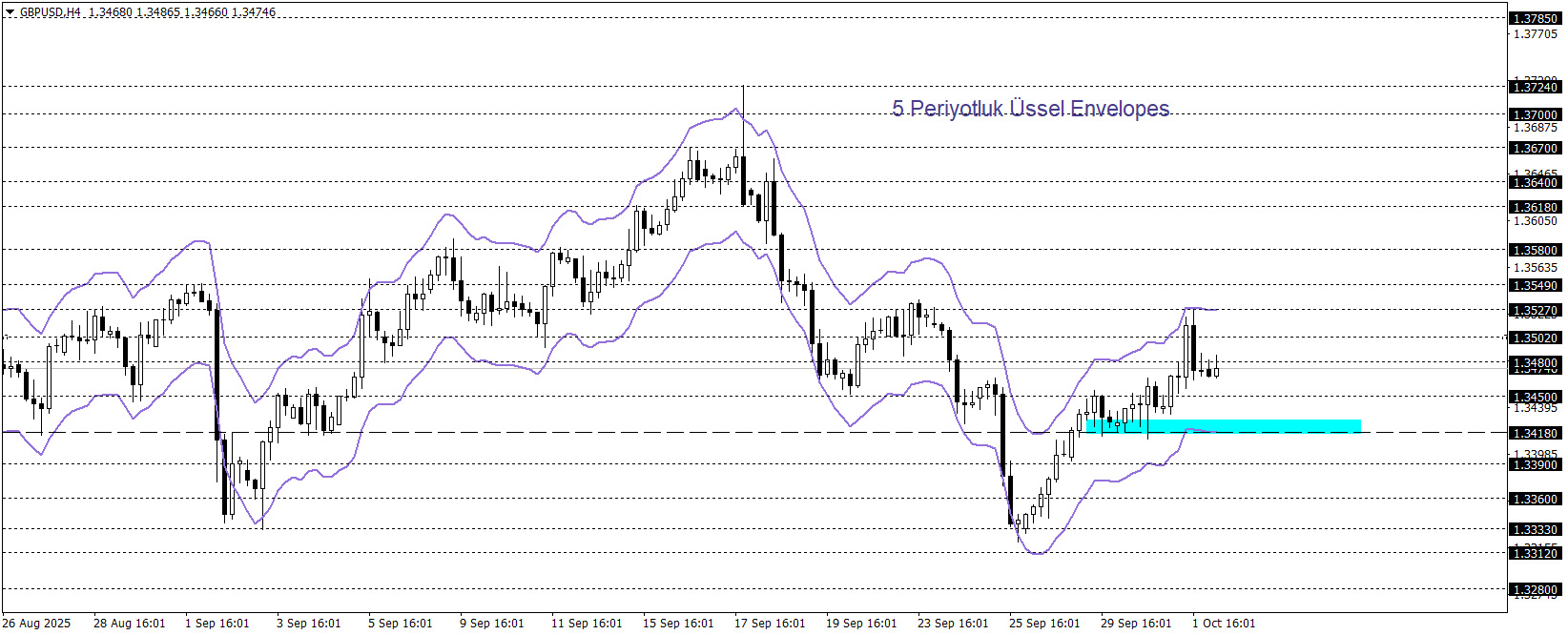
Task: Select the 1.32800 price level label
Action: [x=1535, y=590]
